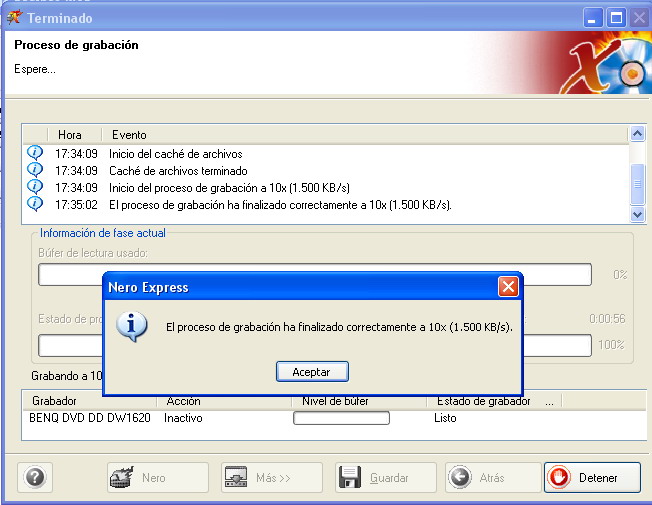Click the info icon for 'Inicio del proceso de grabación'
The width and height of the screenshot is (652, 505).
point(35,187)
